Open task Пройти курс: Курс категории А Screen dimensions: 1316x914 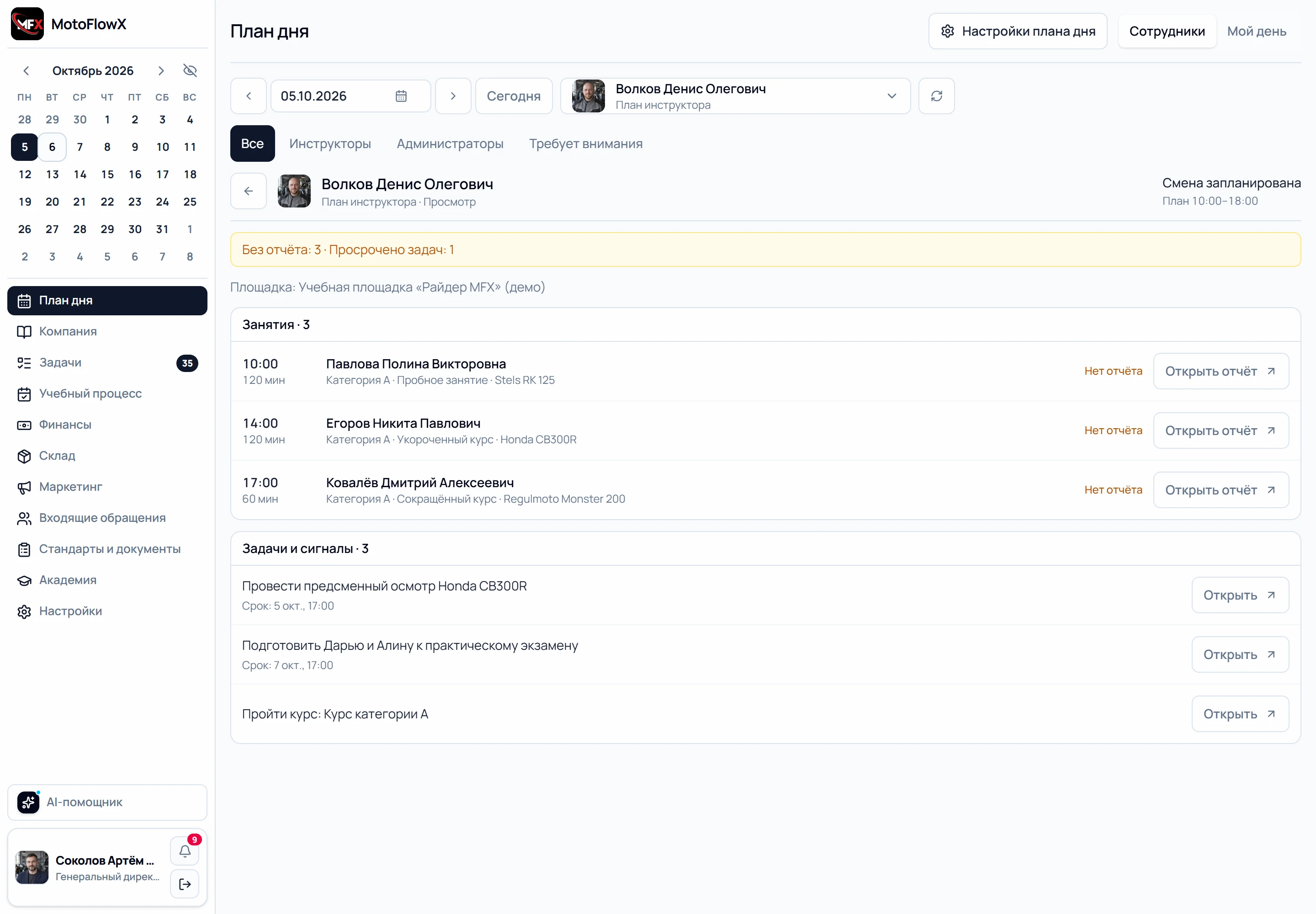click(1240, 714)
